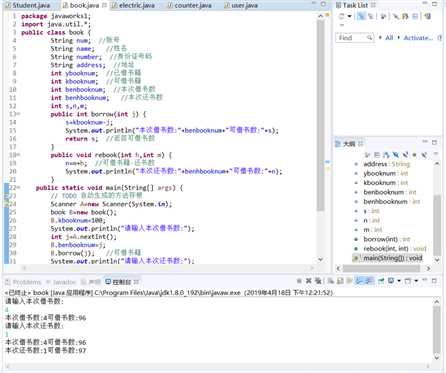
Task: Collapse borrow method fold marker at line 13
Action: pyautogui.click(x=19, y=114)
